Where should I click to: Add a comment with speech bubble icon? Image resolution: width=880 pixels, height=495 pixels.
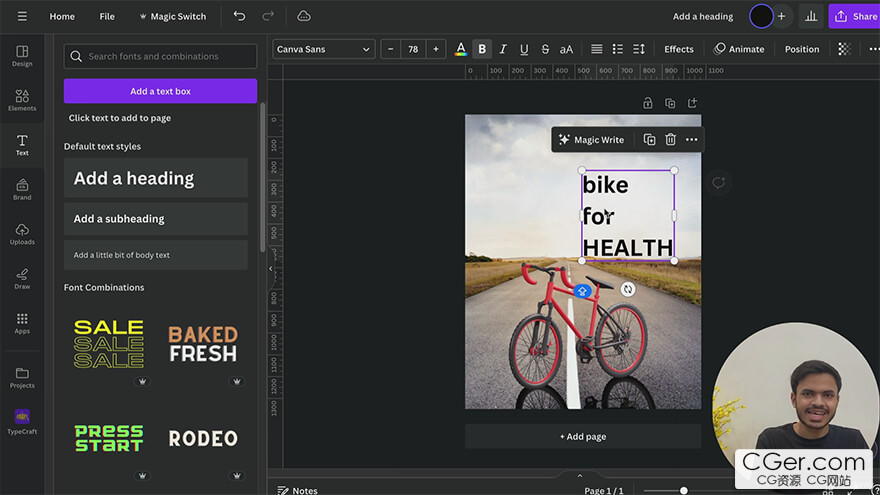pos(718,183)
